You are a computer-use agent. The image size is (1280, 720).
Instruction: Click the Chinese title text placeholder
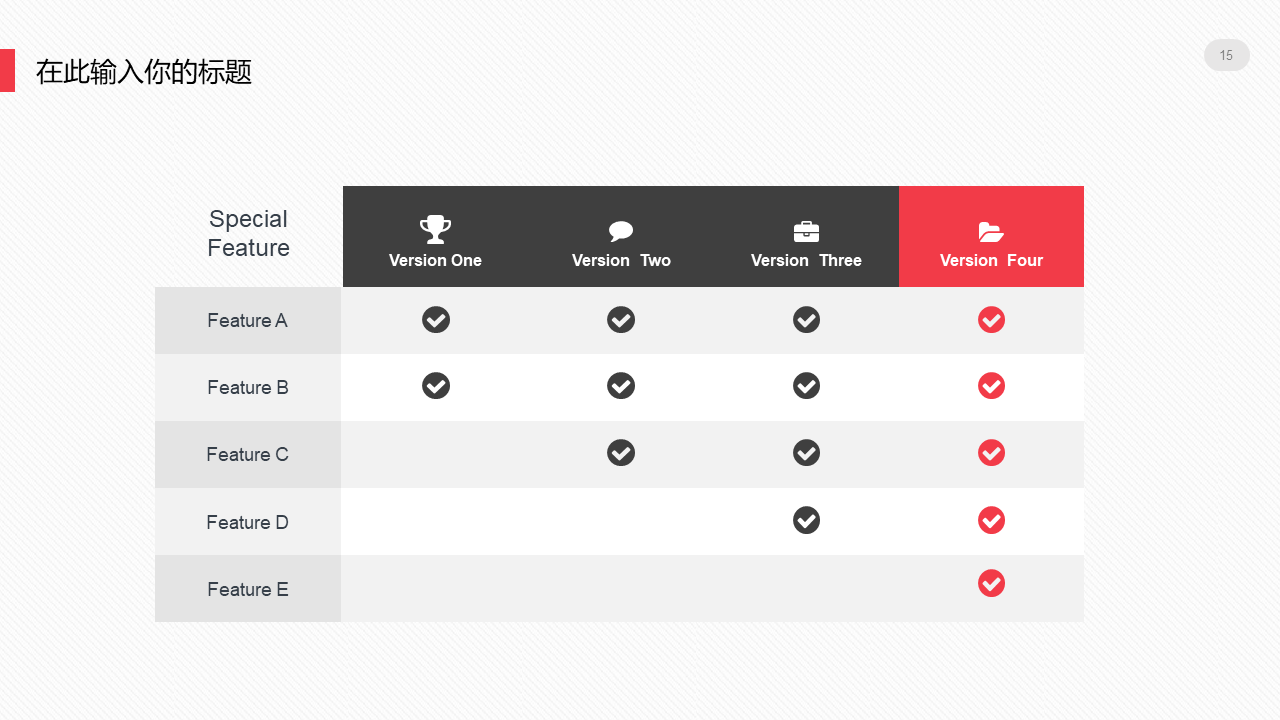click(144, 72)
